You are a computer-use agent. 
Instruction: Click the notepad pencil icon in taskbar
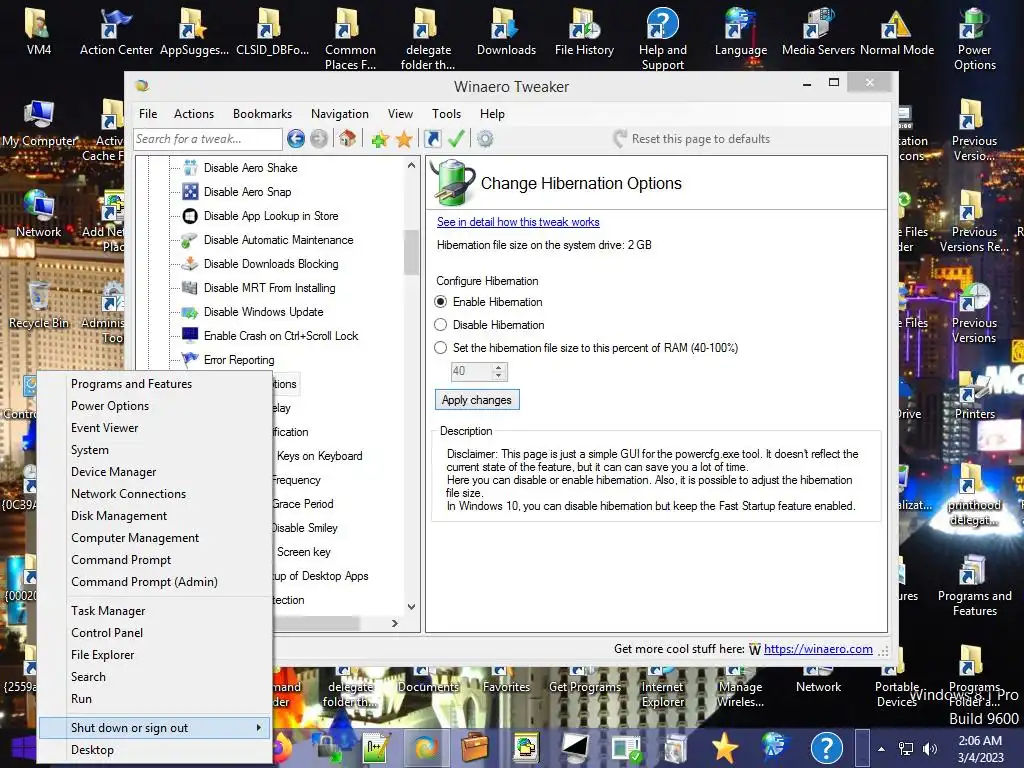click(376, 747)
